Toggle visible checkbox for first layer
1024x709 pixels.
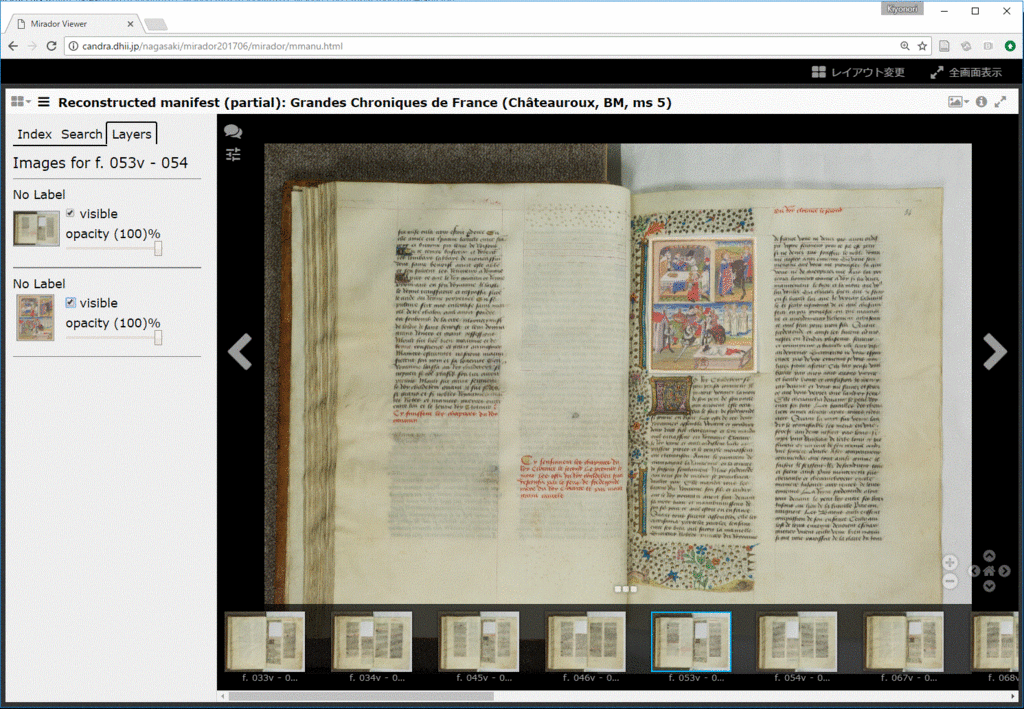click(x=70, y=213)
